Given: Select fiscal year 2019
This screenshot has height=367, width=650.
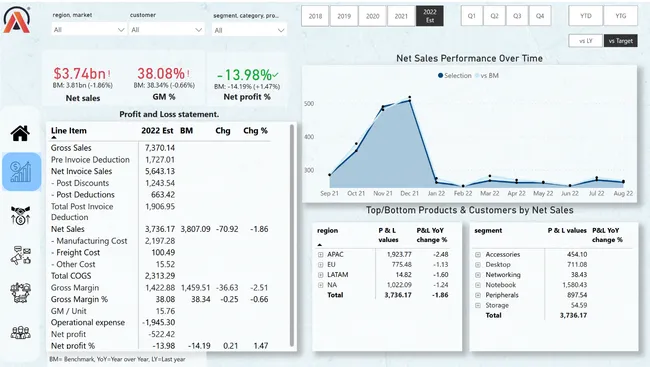Looking at the screenshot, I should (344, 16).
